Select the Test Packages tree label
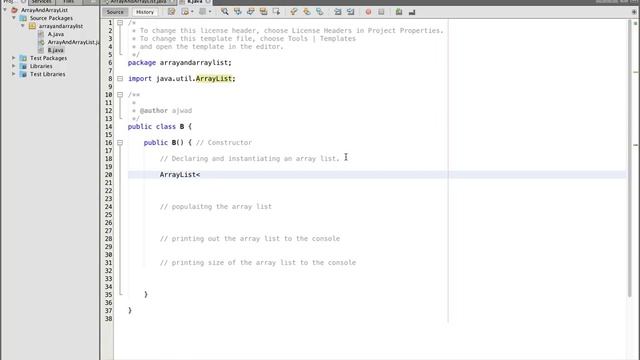Viewport: 640px width, 360px height. (x=48, y=58)
